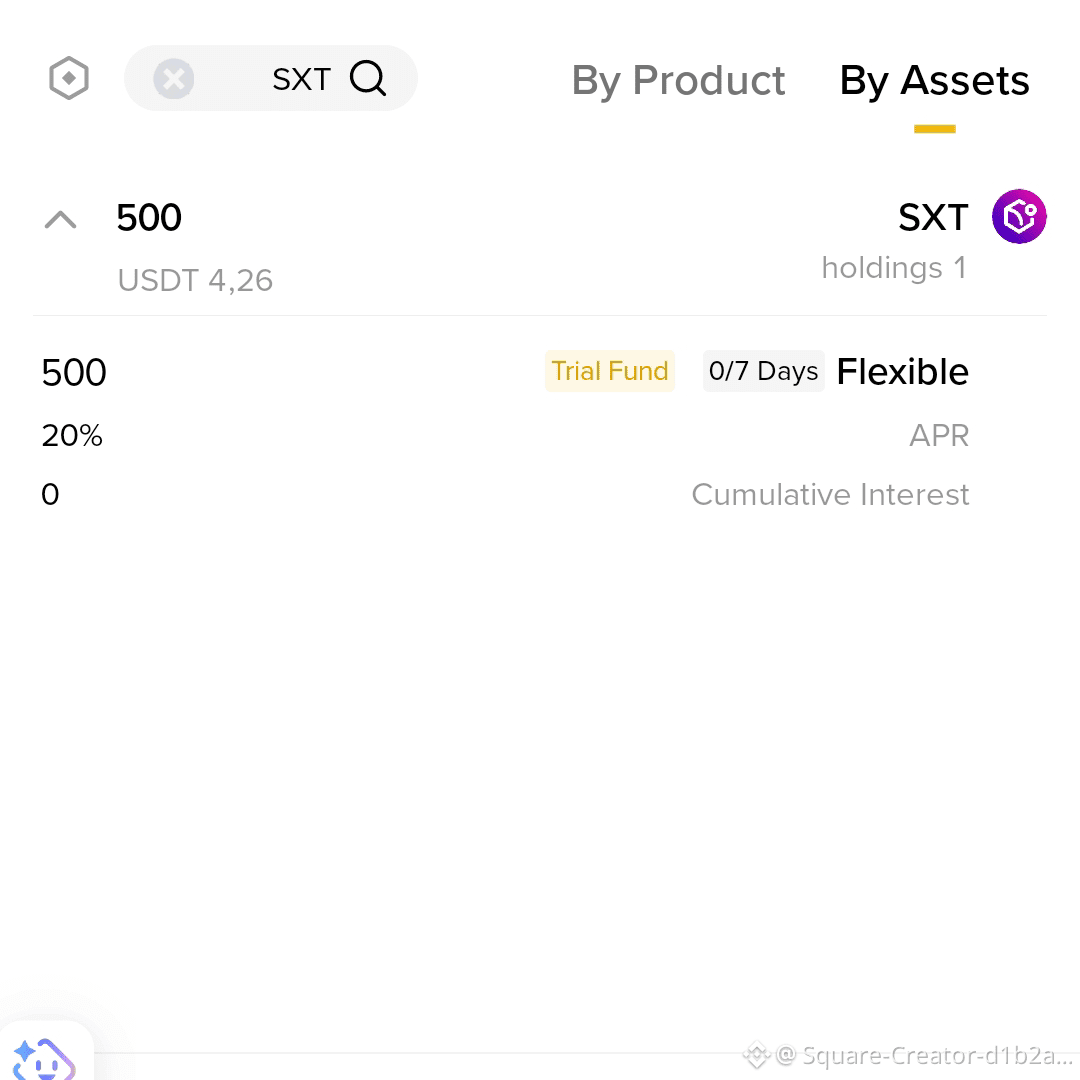Tap the 500 SXT total amount
1080x1080 pixels.
click(x=149, y=218)
